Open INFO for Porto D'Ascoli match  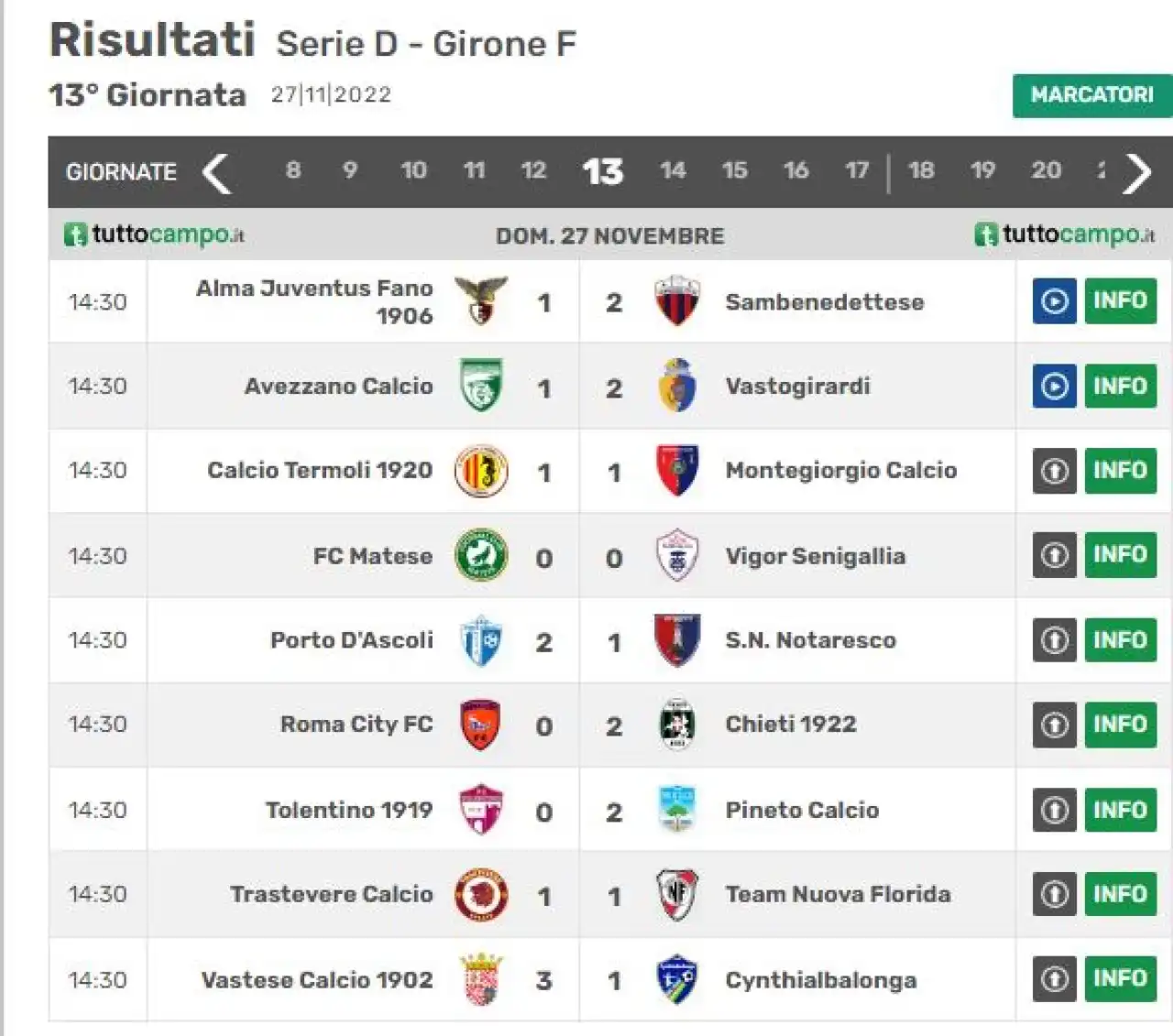click(1120, 639)
